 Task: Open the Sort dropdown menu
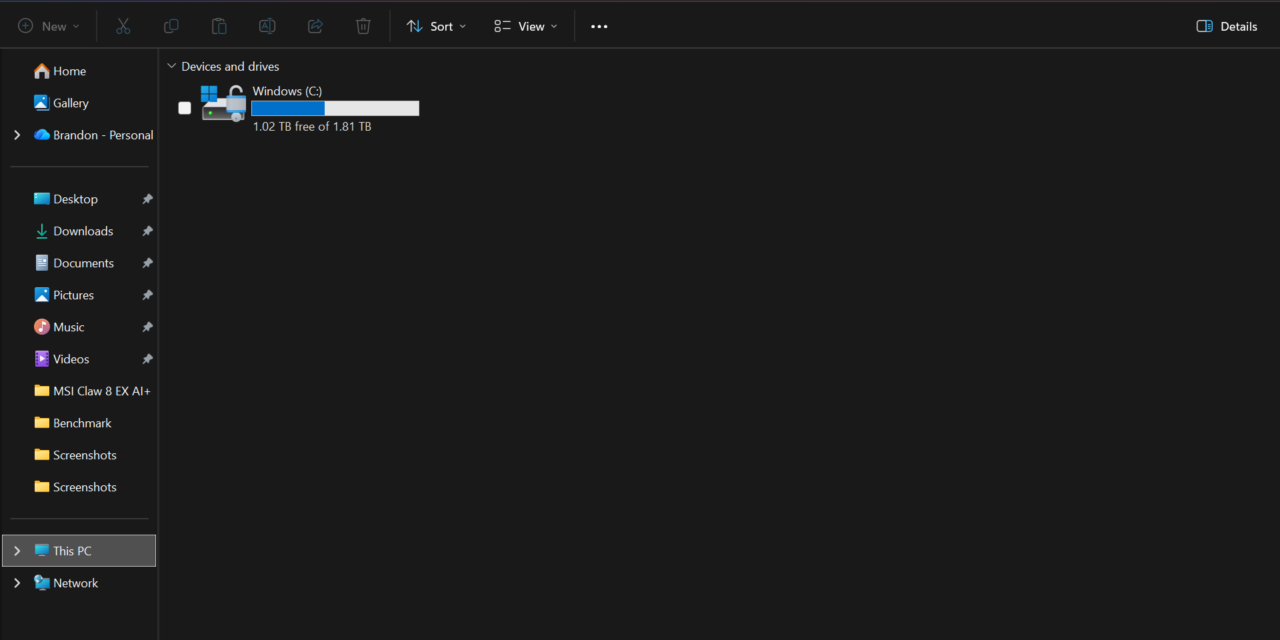coord(436,26)
